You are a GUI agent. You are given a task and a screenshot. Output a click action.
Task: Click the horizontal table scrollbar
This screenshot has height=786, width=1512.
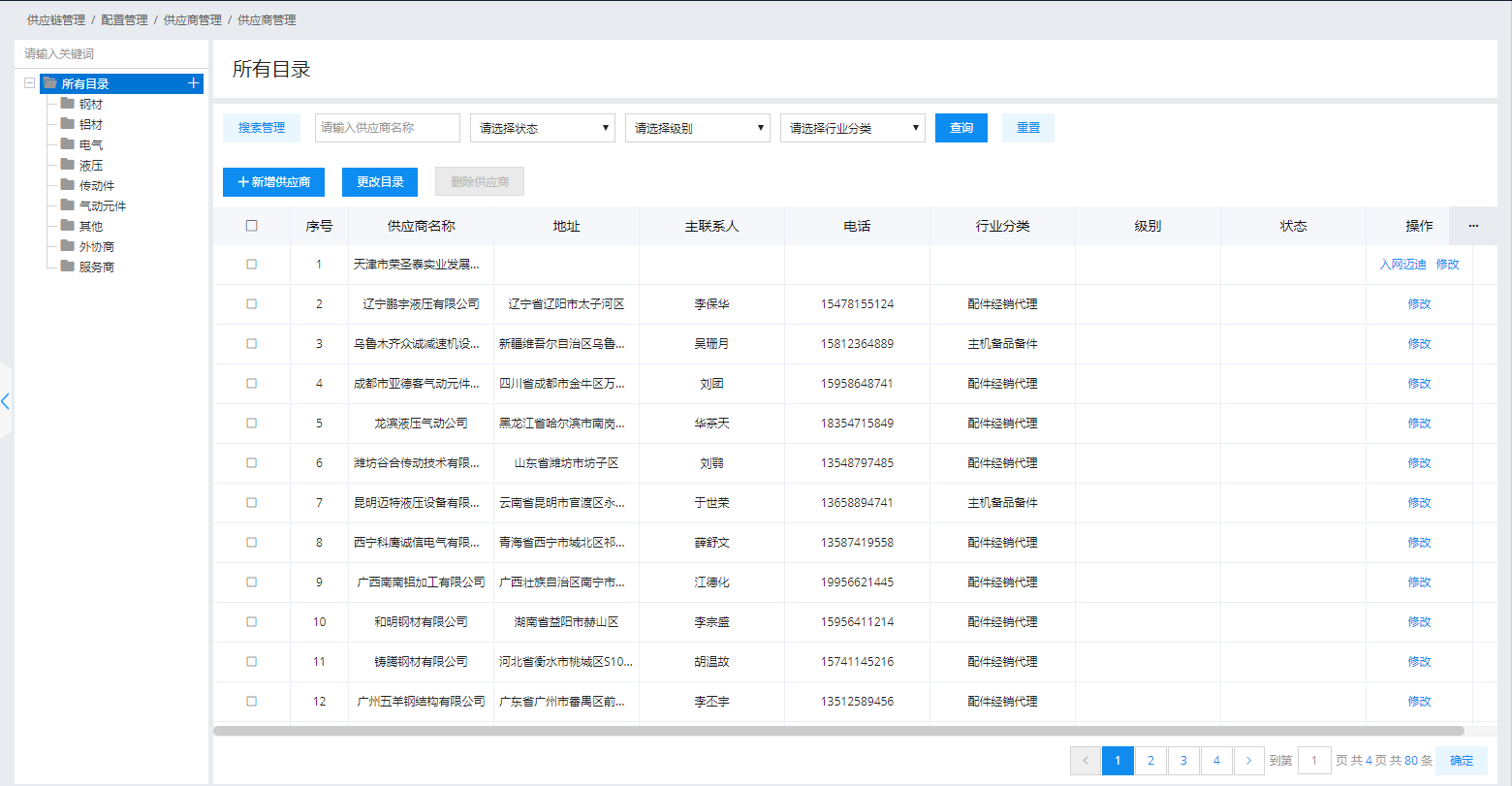pyautogui.click(x=838, y=731)
